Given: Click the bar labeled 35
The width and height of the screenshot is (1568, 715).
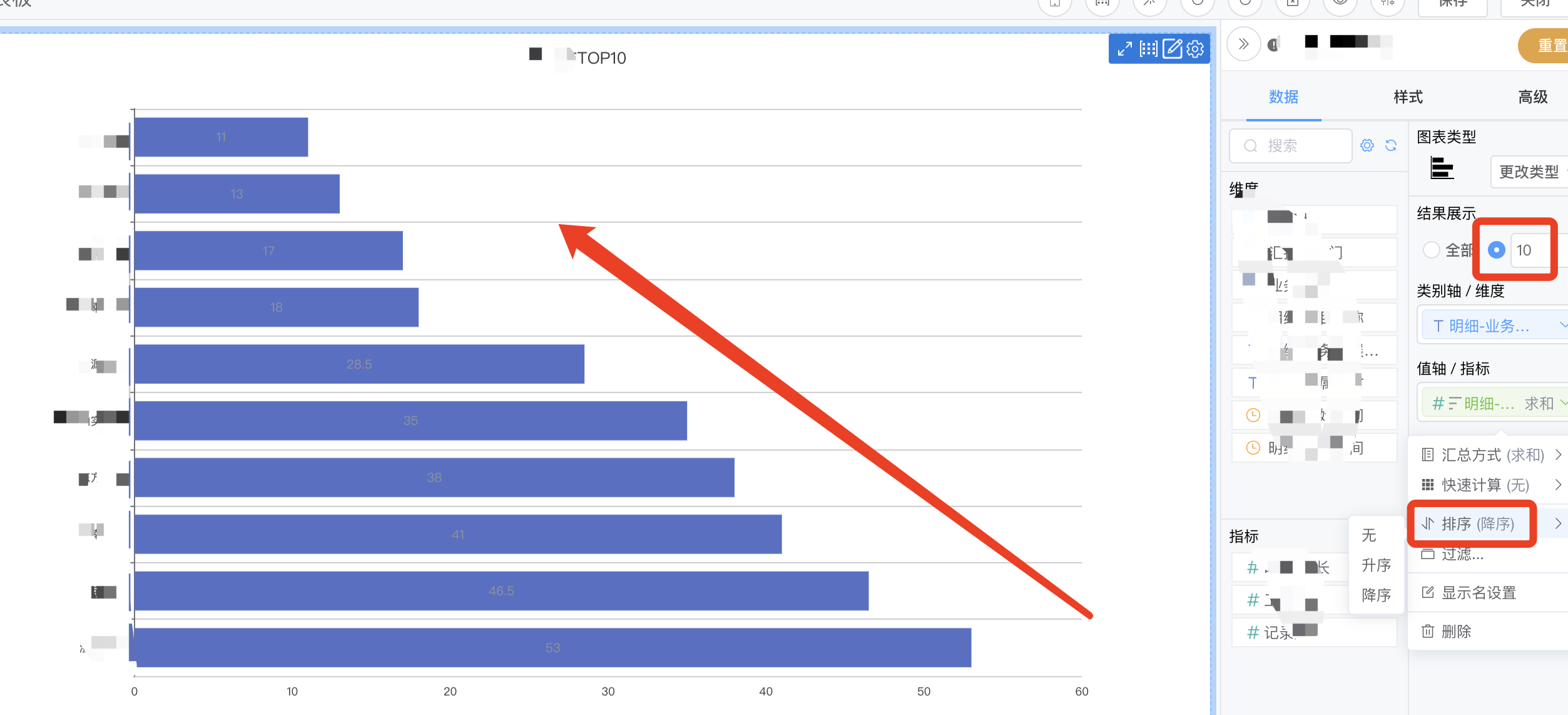Looking at the screenshot, I should [x=410, y=420].
